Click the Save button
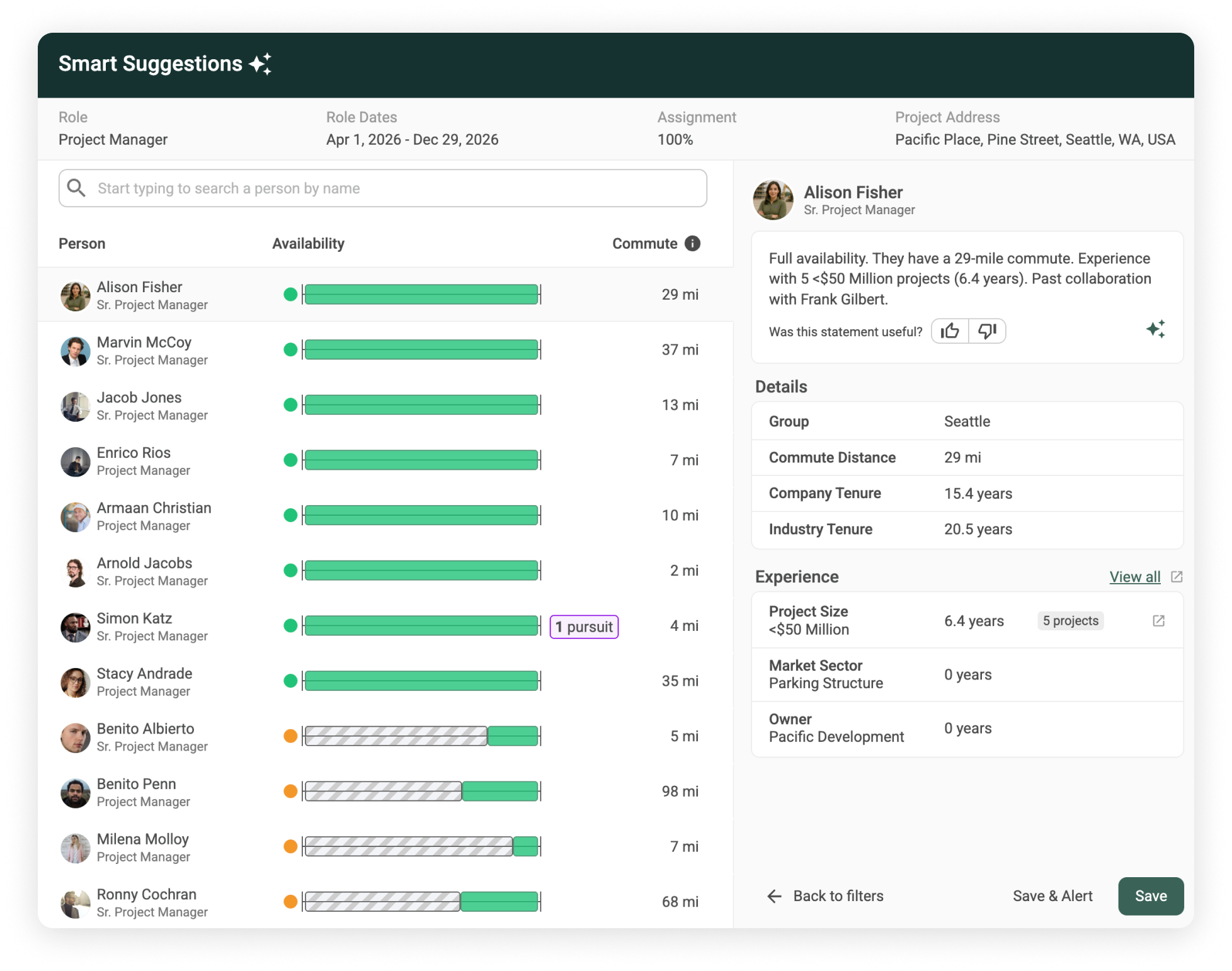 coord(1150,896)
